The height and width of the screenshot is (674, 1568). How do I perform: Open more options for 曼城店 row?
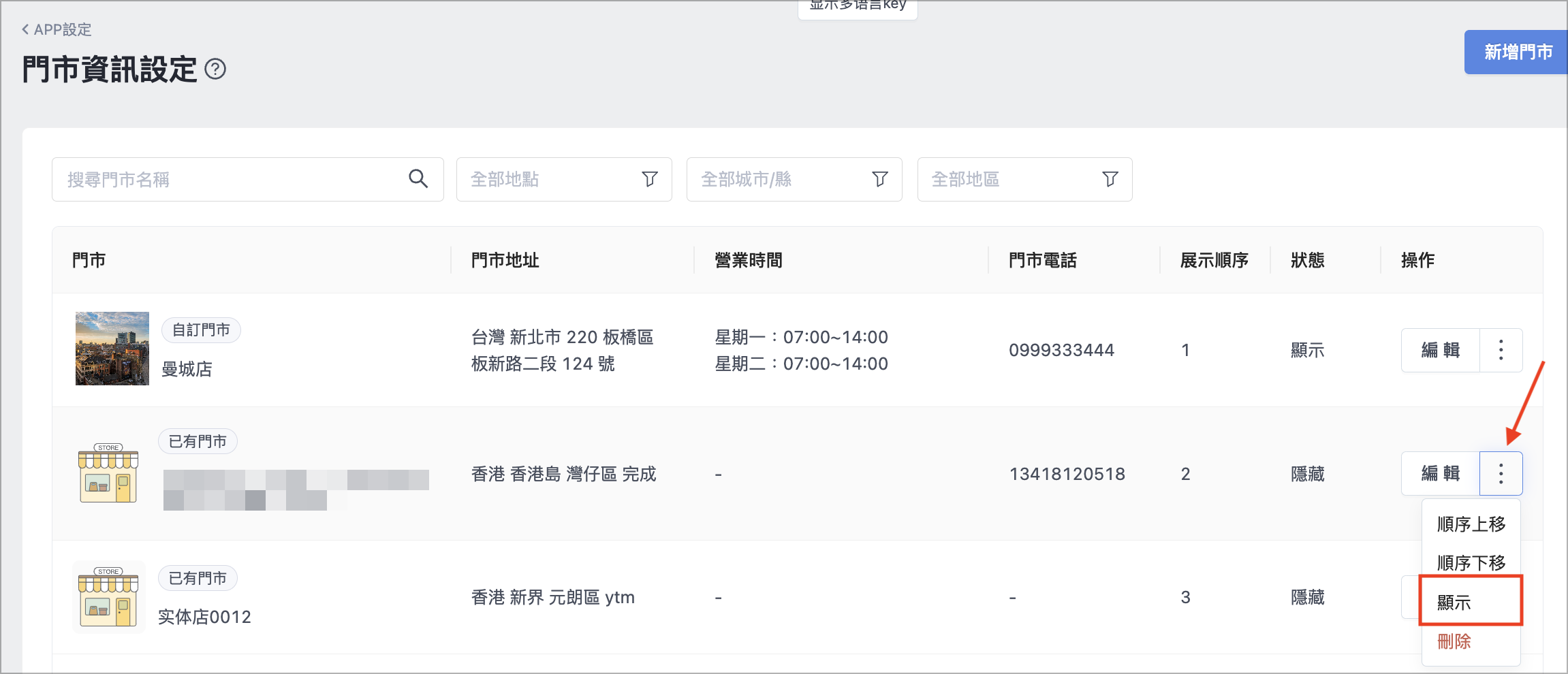pos(1501,350)
